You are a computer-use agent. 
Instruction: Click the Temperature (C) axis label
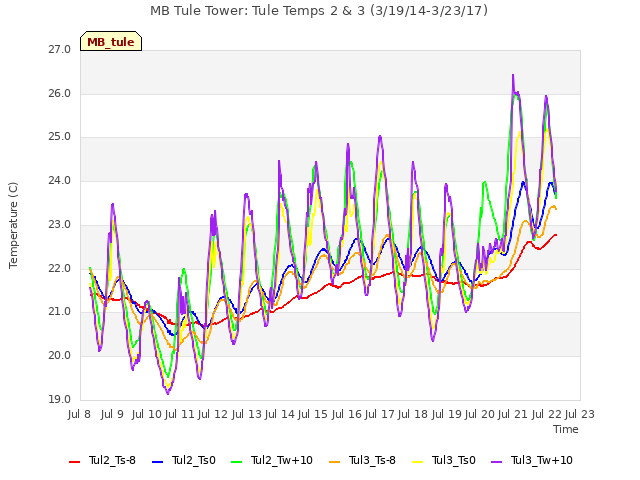(13, 225)
